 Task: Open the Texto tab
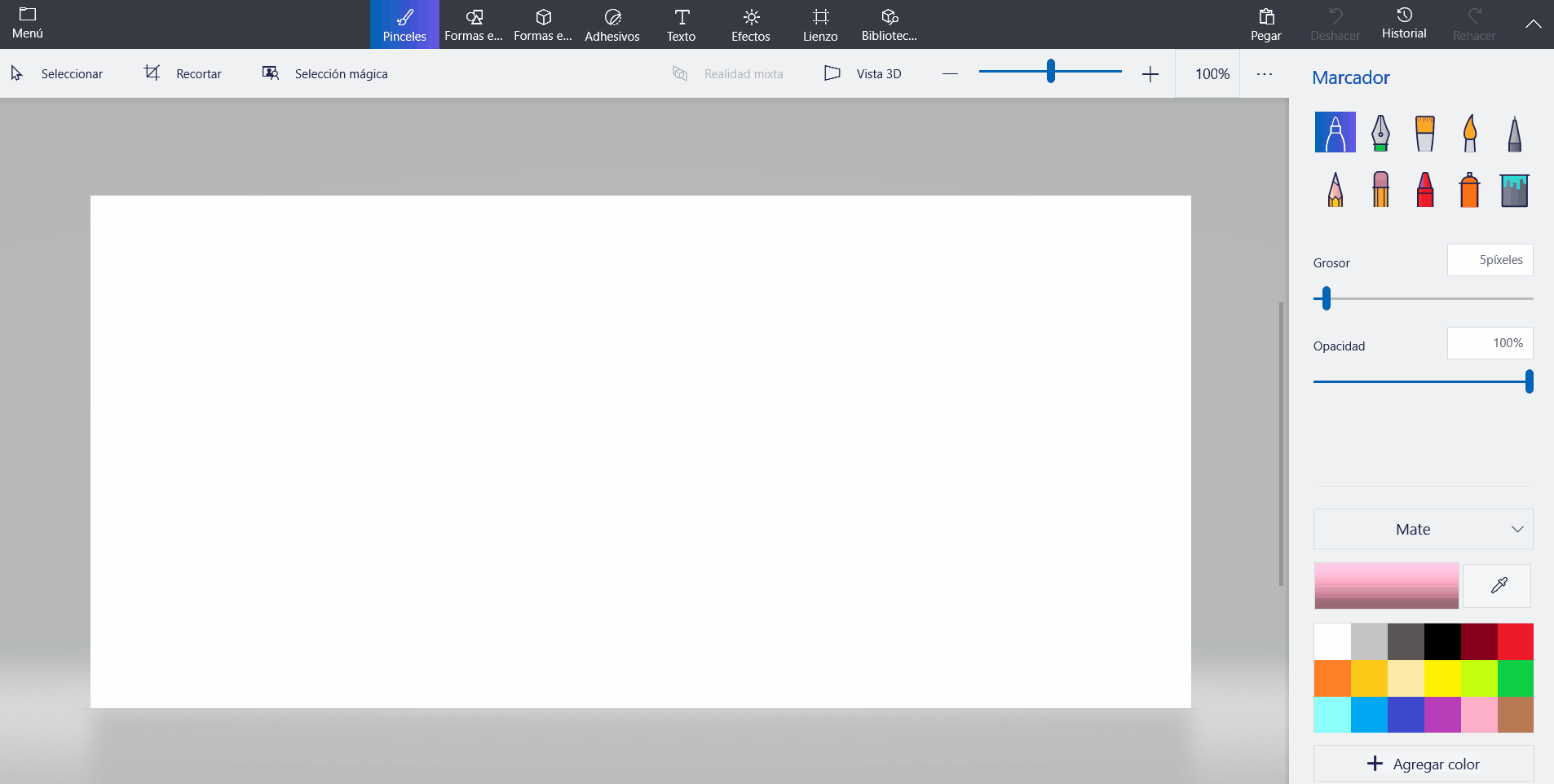[x=682, y=24]
